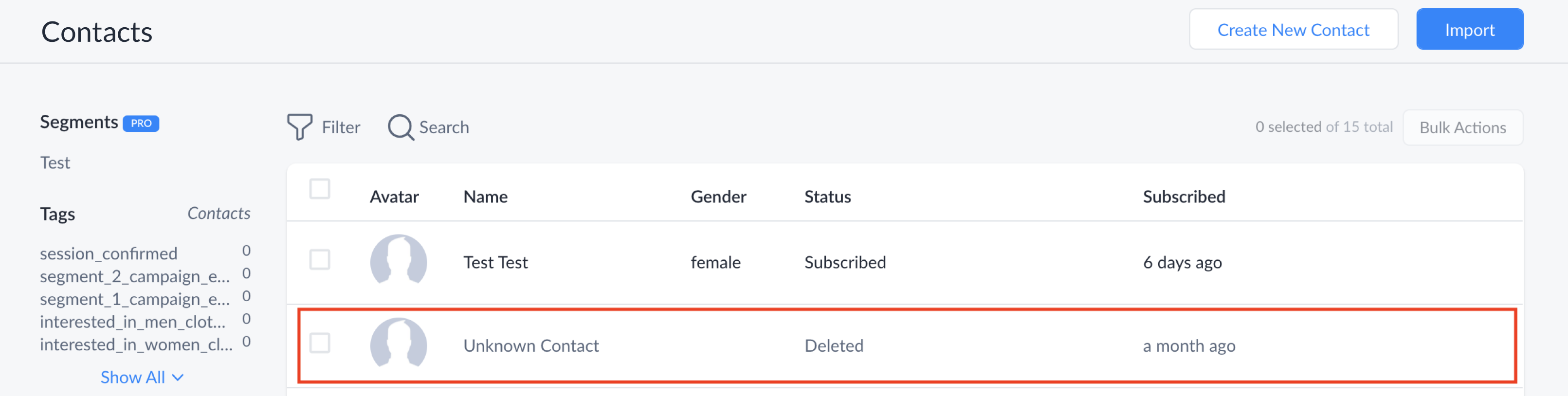Viewport: 1568px width, 396px height.
Task: Click the Filter funnel icon
Action: pos(299,126)
